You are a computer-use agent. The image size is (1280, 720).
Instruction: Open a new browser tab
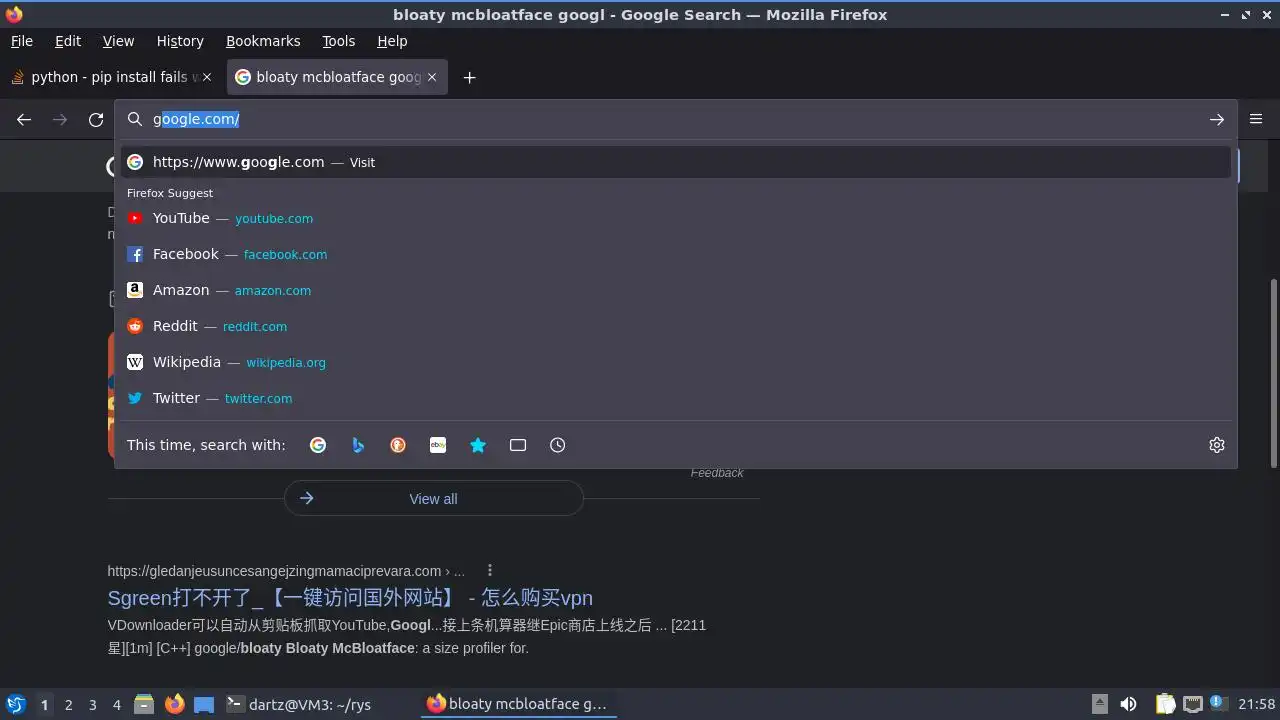[x=469, y=77]
